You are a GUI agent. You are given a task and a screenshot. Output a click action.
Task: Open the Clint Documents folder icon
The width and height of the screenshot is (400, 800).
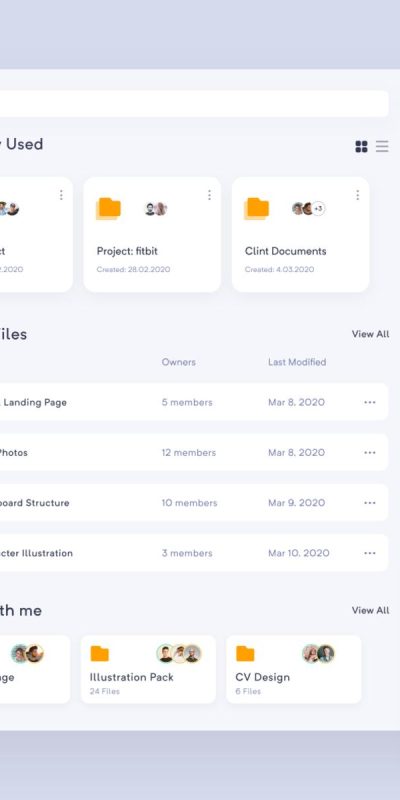(257, 208)
